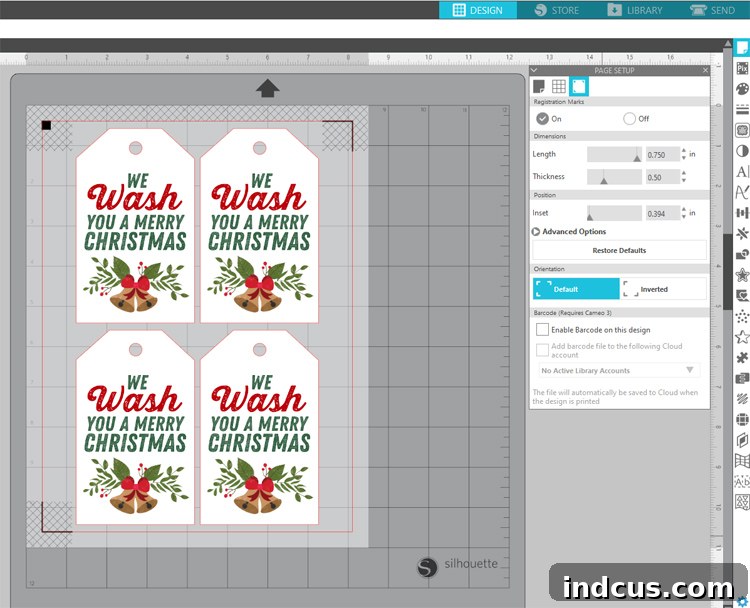Open the Offset star icon

point(742,275)
